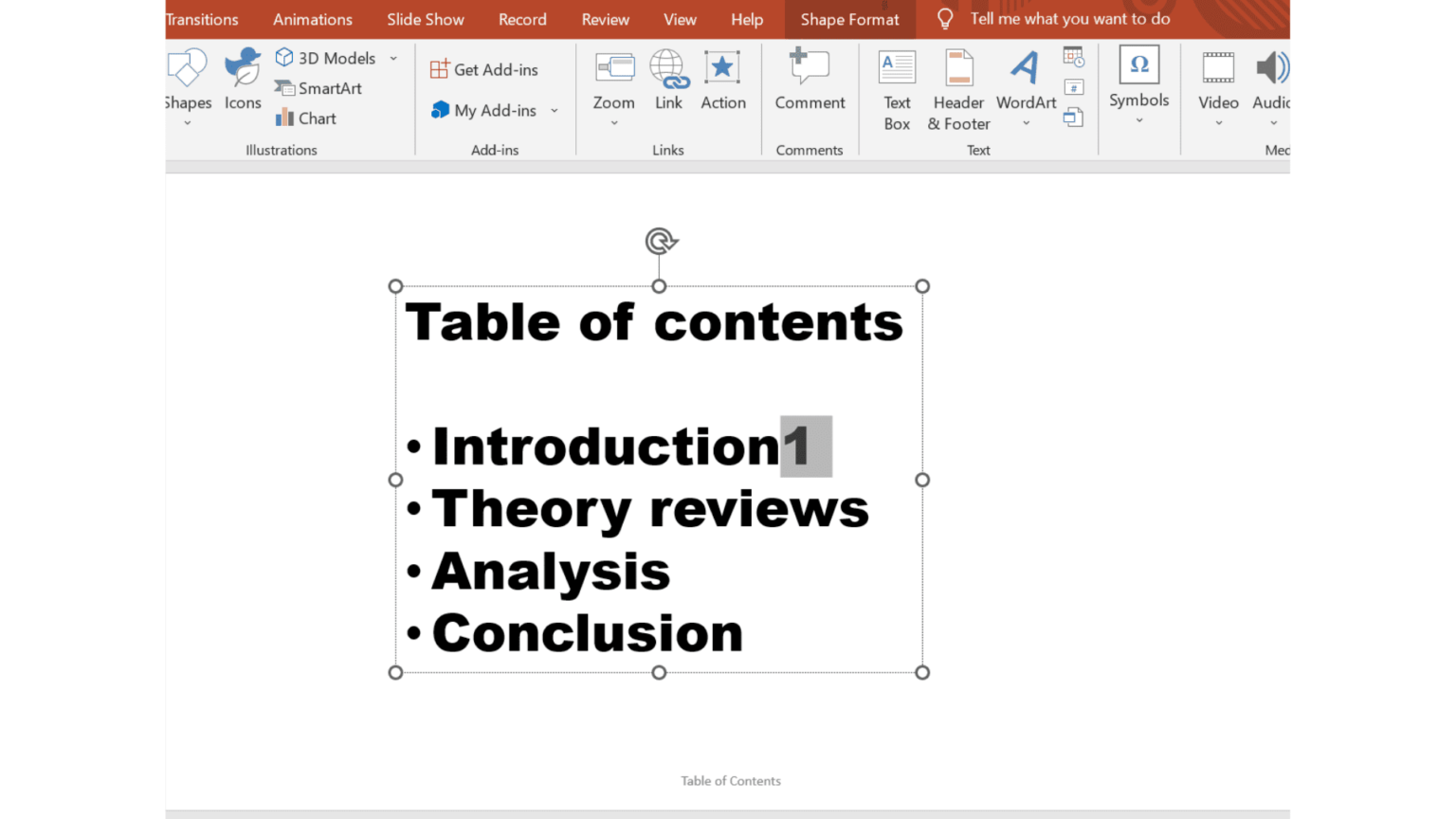Click the Icons button in Illustrations
Image resolution: width=1456 pixels, height=819 pixels.
pos(243,81)
